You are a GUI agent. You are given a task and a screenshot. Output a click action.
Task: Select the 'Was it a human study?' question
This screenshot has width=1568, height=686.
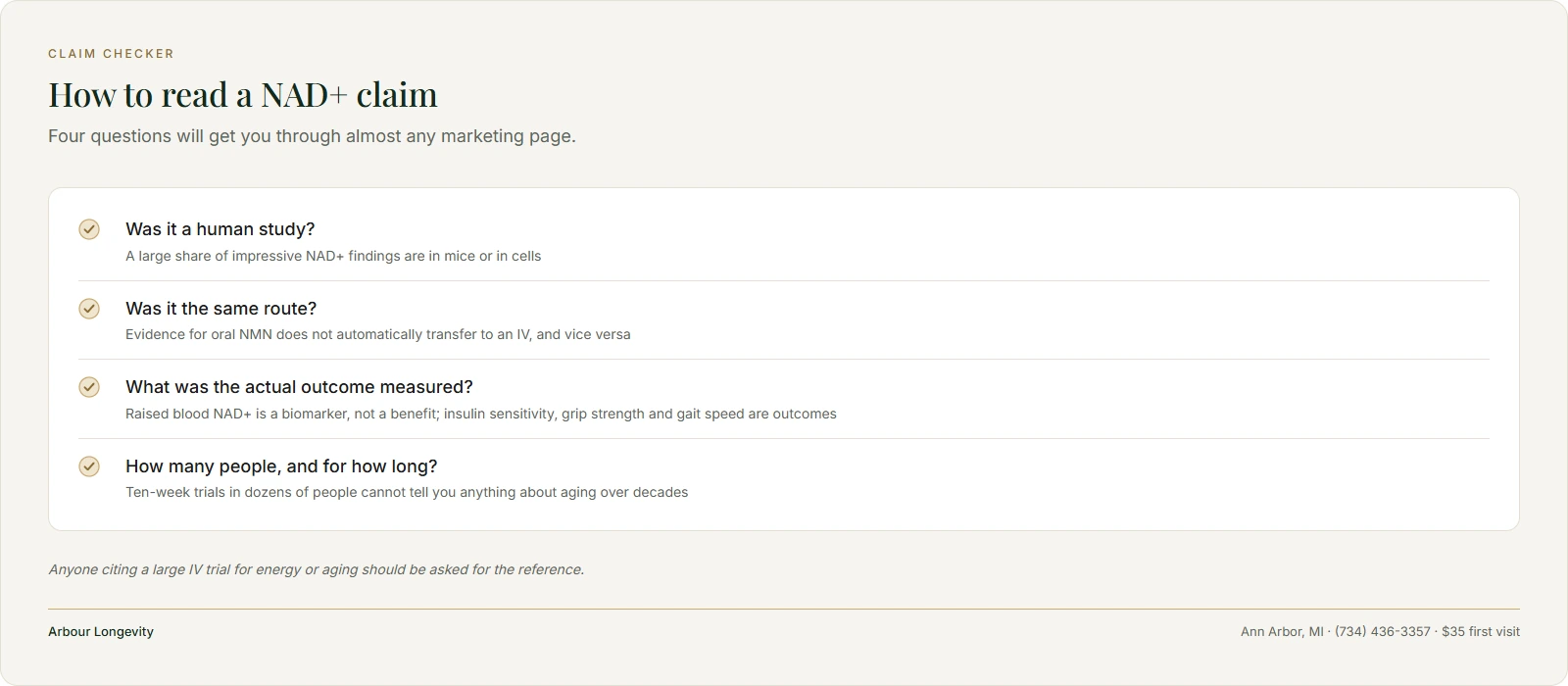[220, 229]
